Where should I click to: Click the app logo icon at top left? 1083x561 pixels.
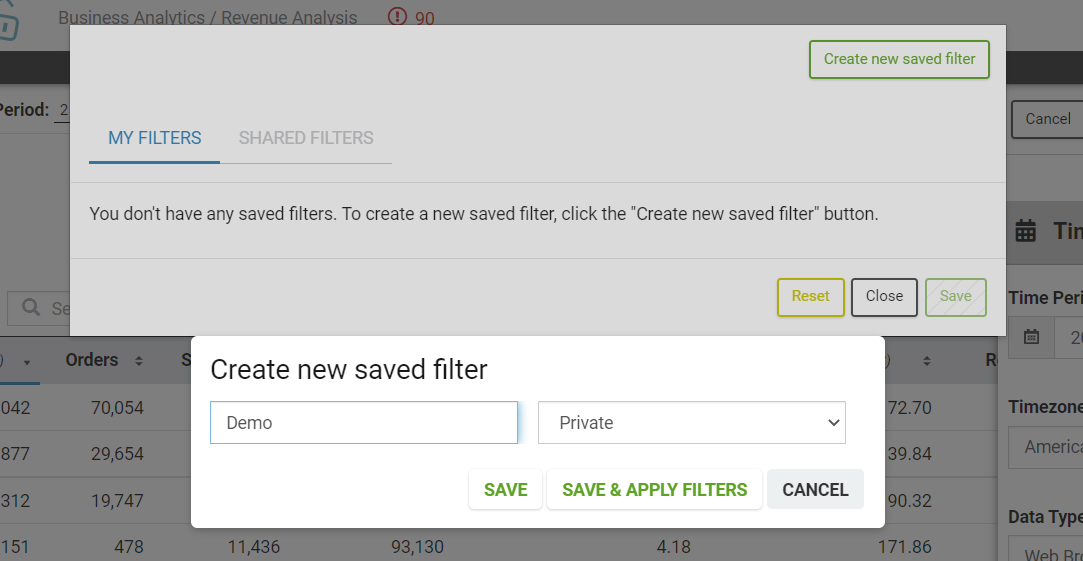pyautogui.click(x=9, y=21)
